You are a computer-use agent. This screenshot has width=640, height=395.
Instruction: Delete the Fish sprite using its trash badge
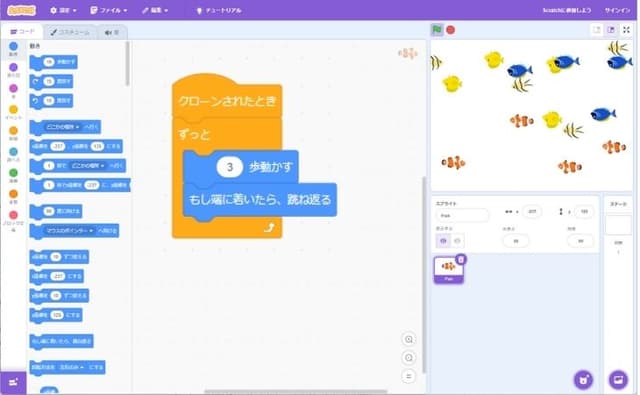461,260
